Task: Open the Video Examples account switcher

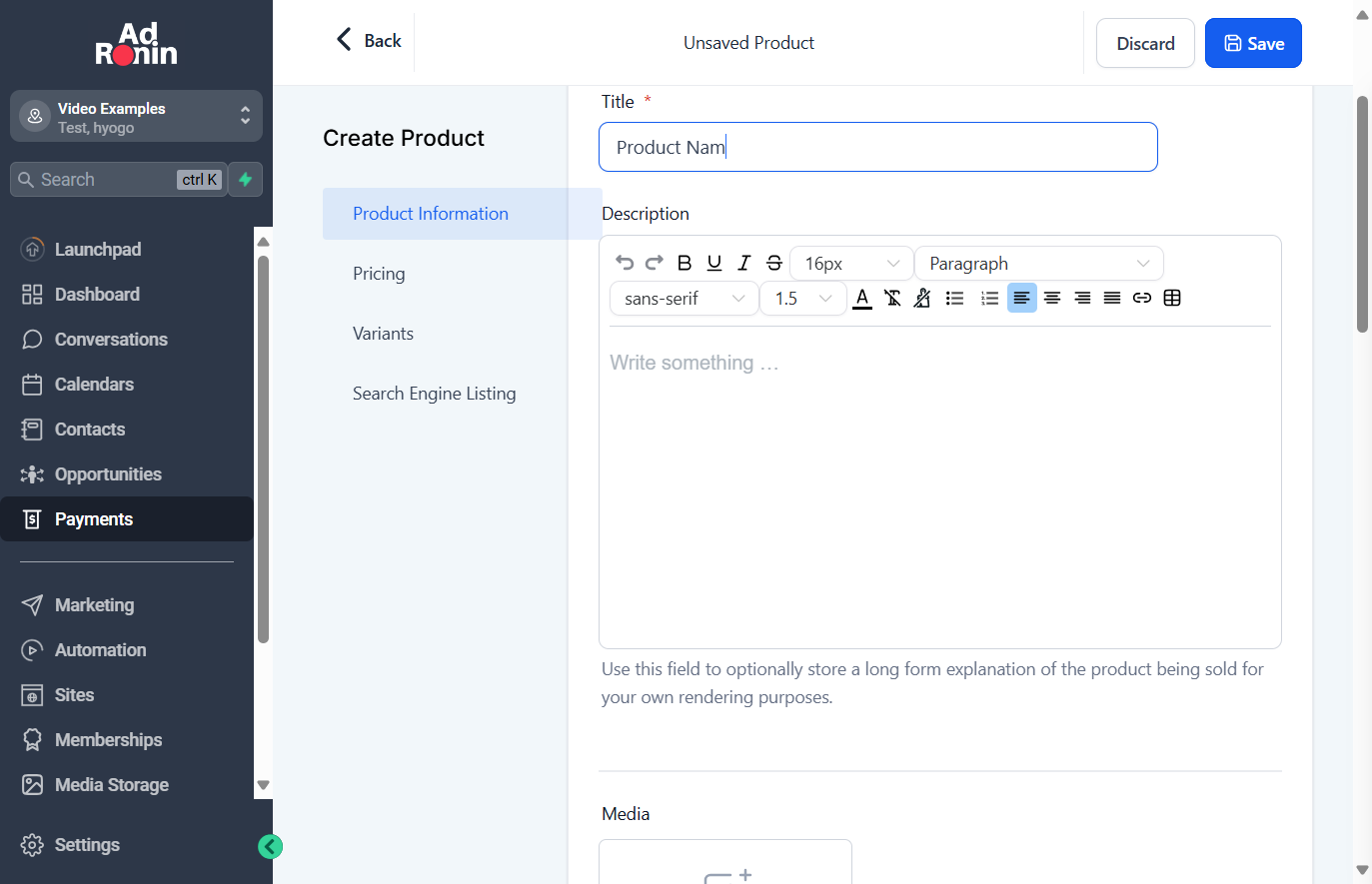Action: 136,117
